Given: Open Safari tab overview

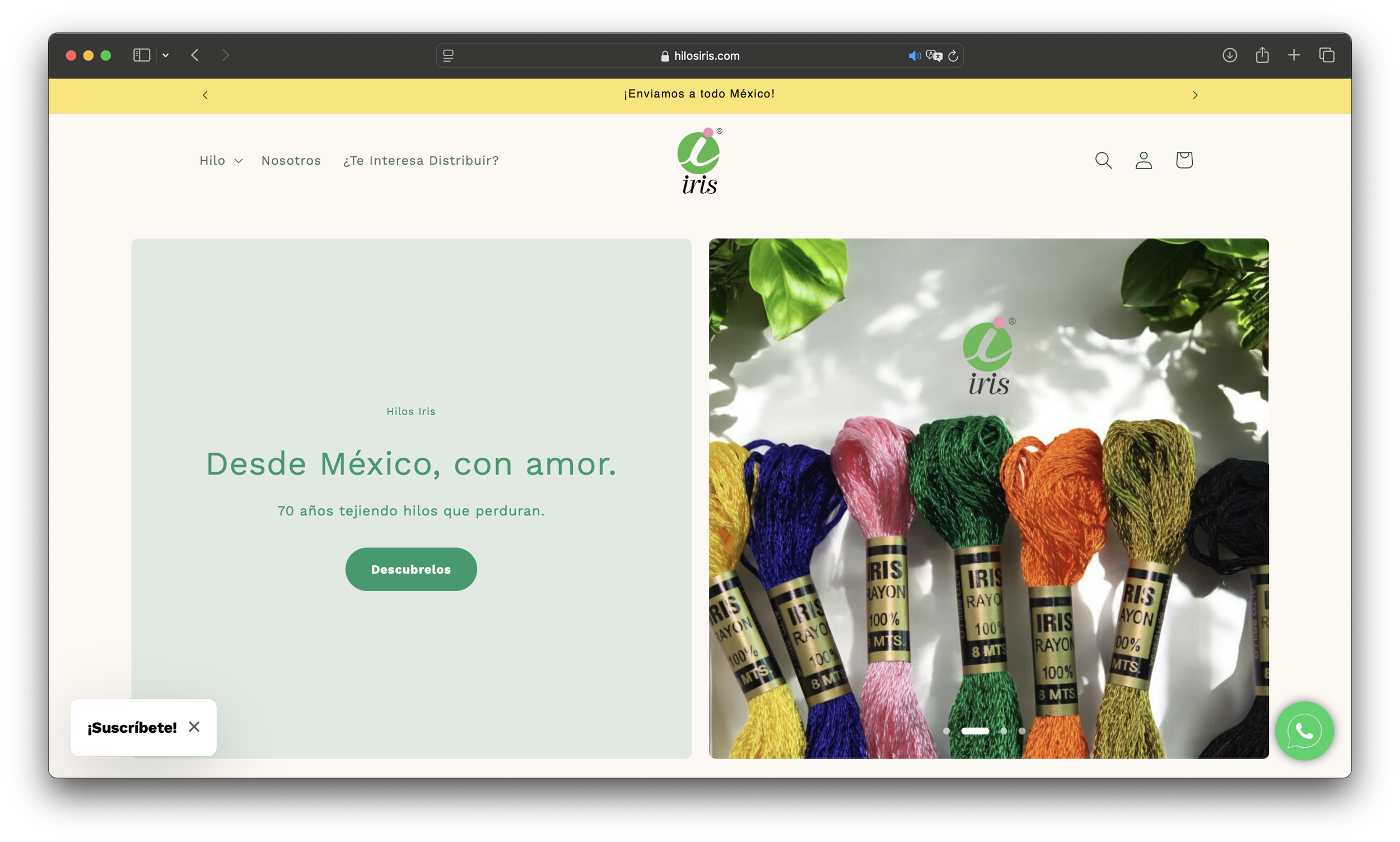Looking at the screenshot, I should tap(1326, 55).
